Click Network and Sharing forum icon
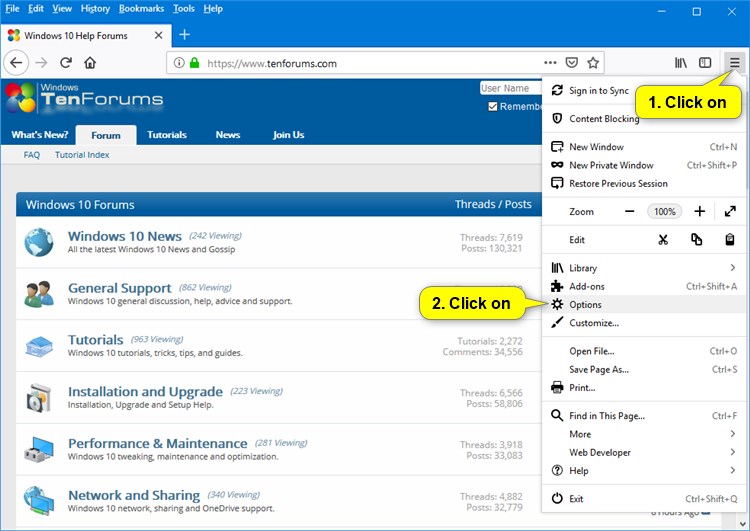This screenshot has height=531, width=750. click(x=39, y=501)
